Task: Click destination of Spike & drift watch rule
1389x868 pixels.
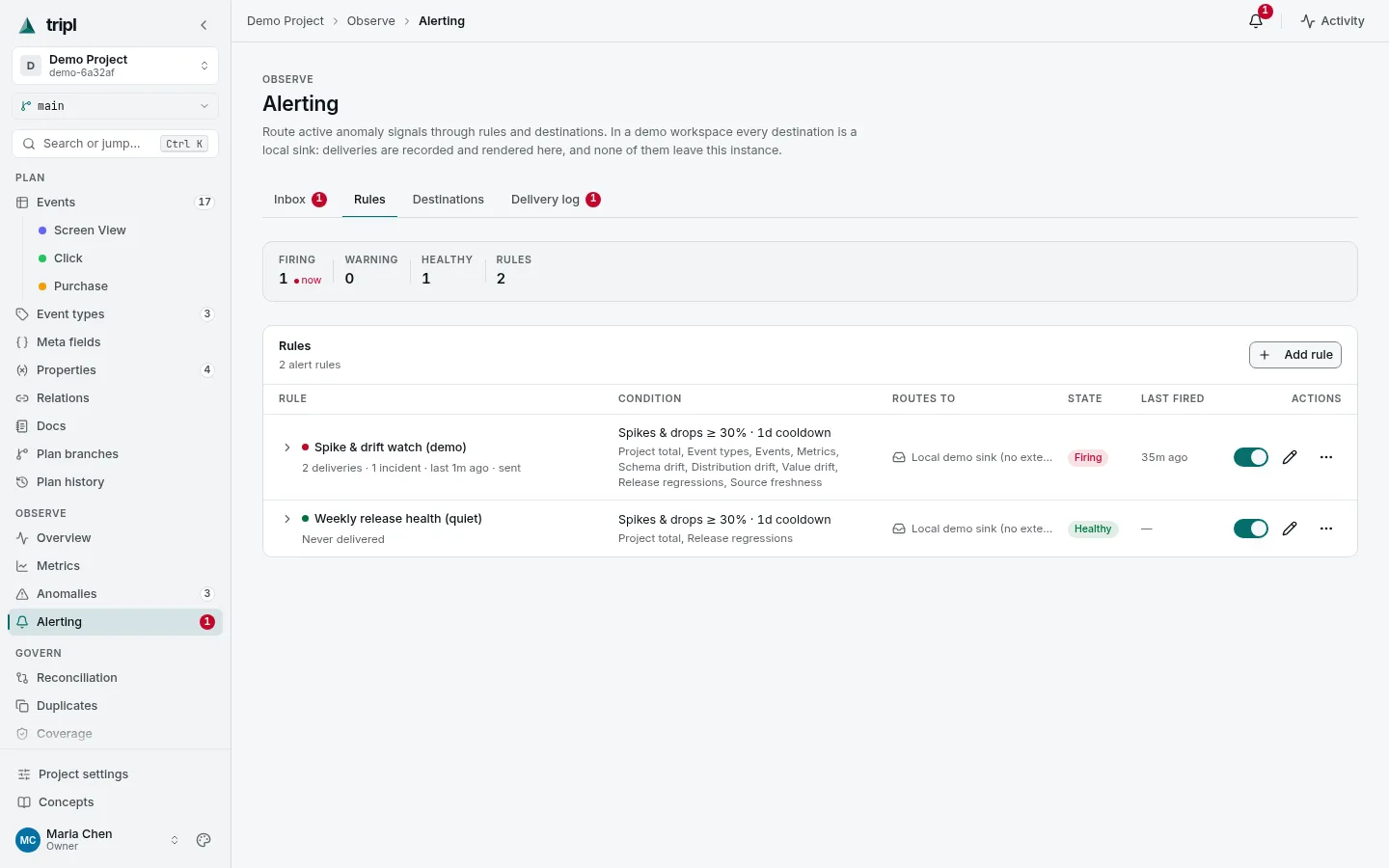Action: point(972,458)
